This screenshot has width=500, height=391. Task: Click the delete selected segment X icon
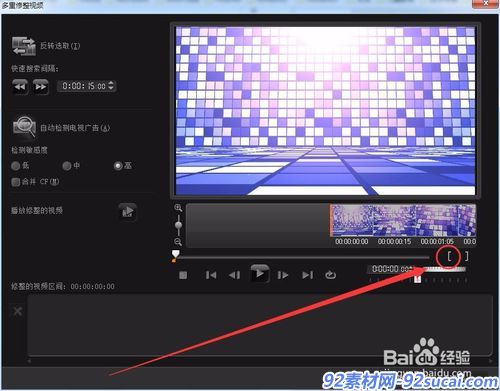click(17, 311)
